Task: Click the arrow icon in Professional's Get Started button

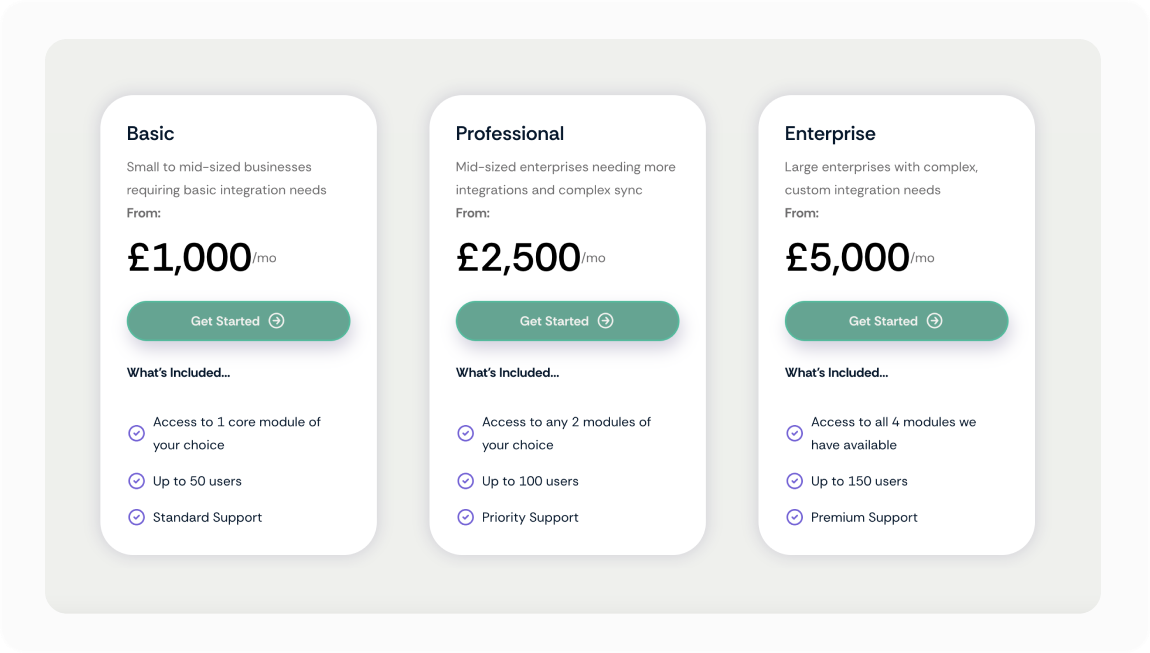Action: tap(606, 321)
